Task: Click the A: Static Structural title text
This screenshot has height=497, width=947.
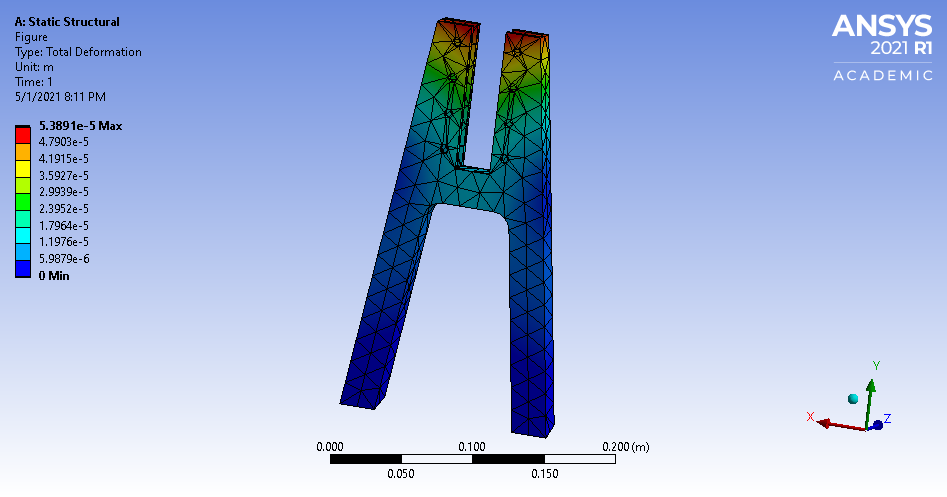Action: 67,22
